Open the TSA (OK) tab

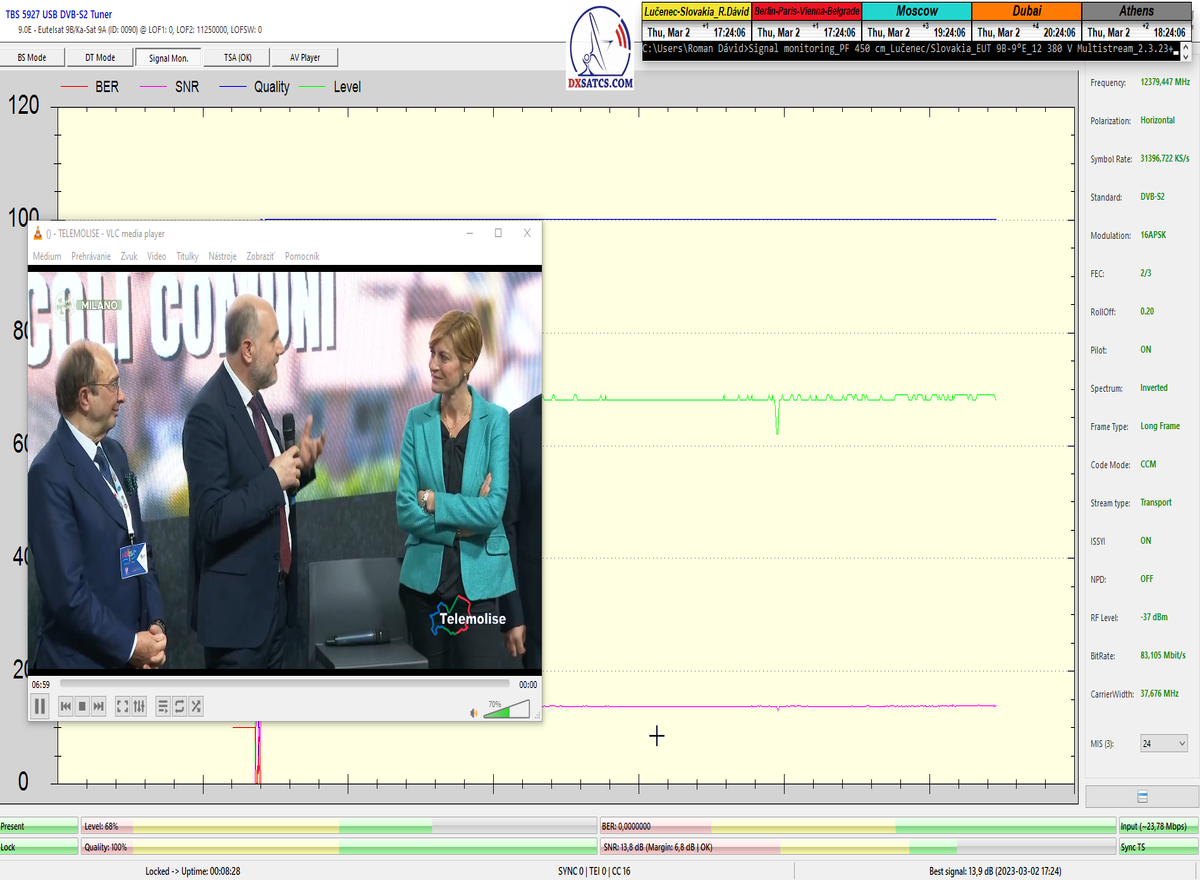[x=238, y=57]
